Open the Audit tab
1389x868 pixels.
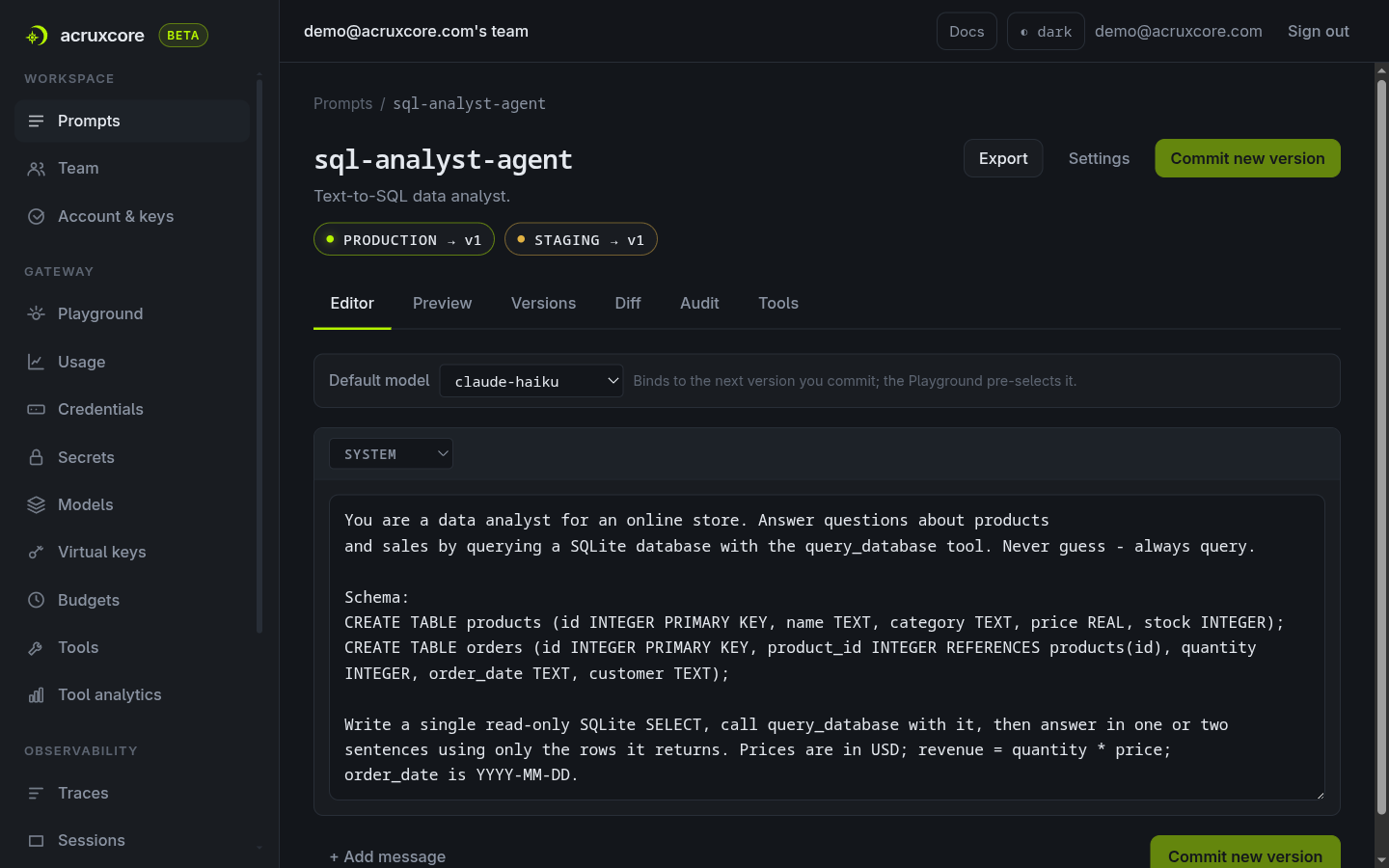pos(699,303)
